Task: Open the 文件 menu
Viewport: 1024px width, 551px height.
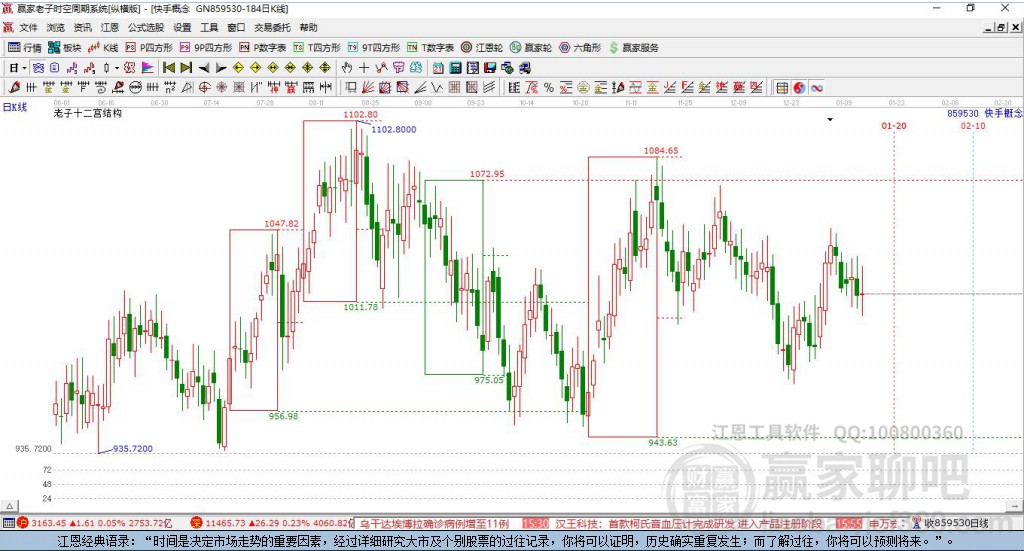Action: coord(28,27)
